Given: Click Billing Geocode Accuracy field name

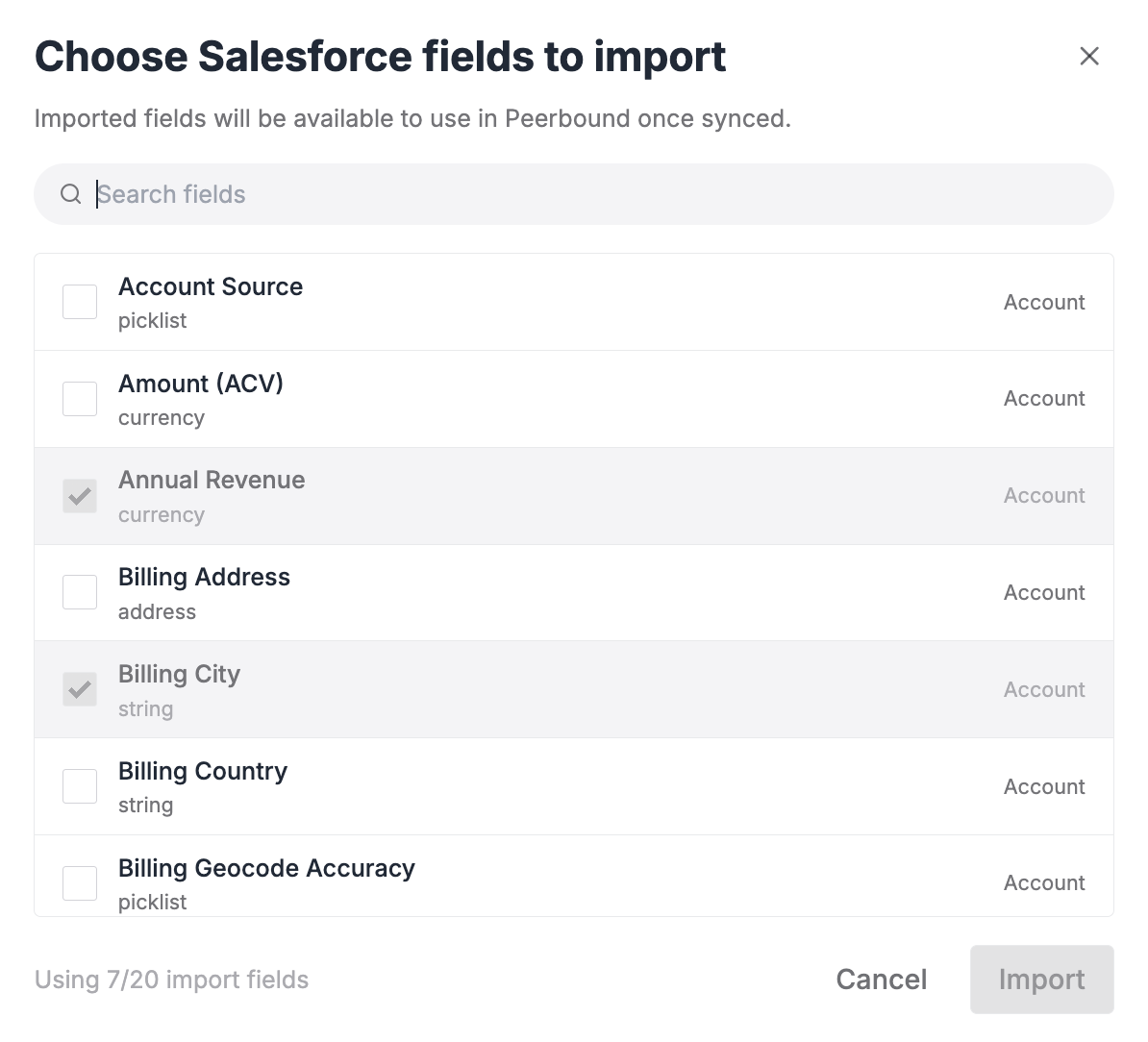Looking at the screenshot, I should [x=266, y=868].
